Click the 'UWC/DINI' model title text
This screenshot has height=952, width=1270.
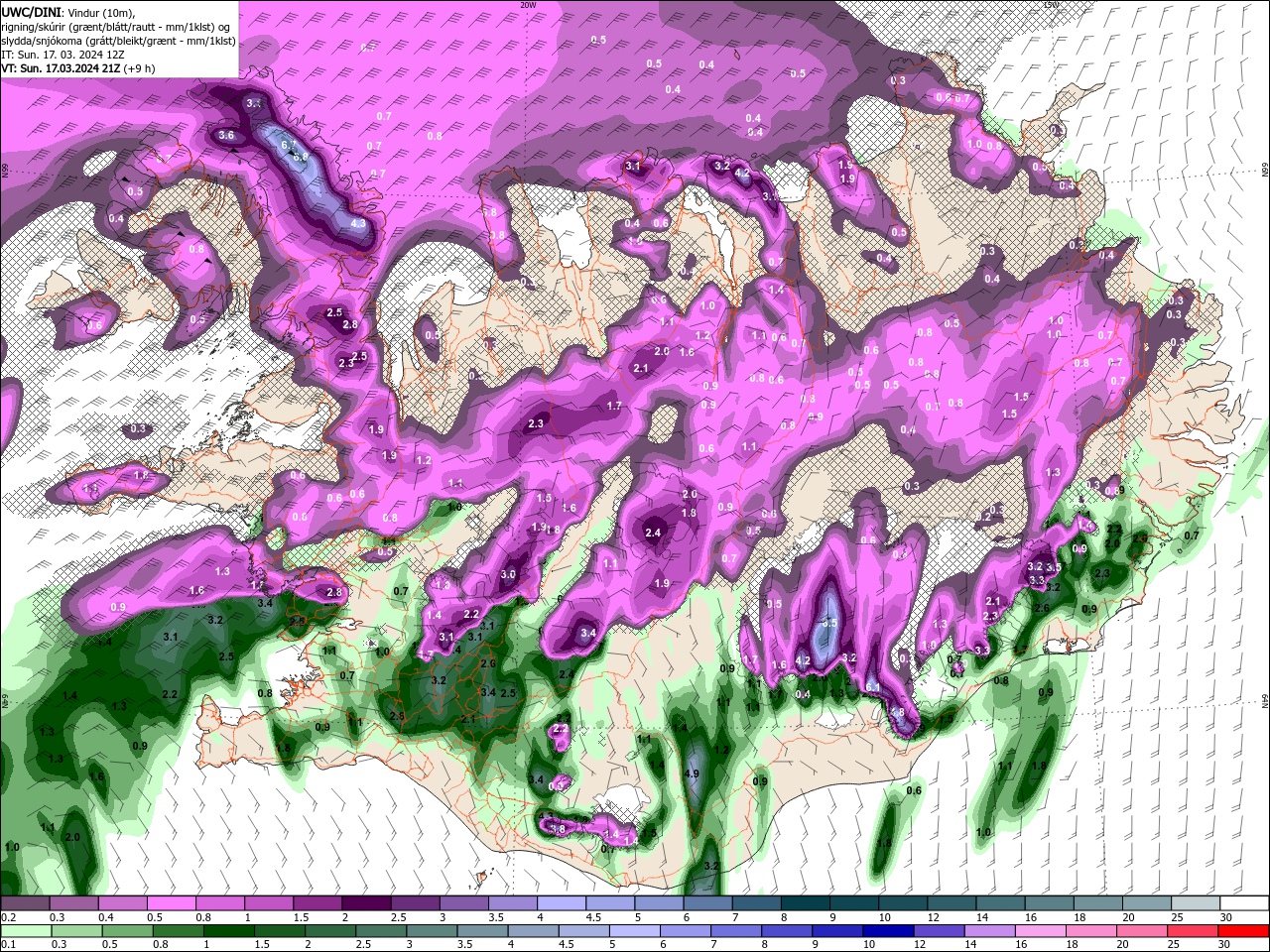click(31, 11)
